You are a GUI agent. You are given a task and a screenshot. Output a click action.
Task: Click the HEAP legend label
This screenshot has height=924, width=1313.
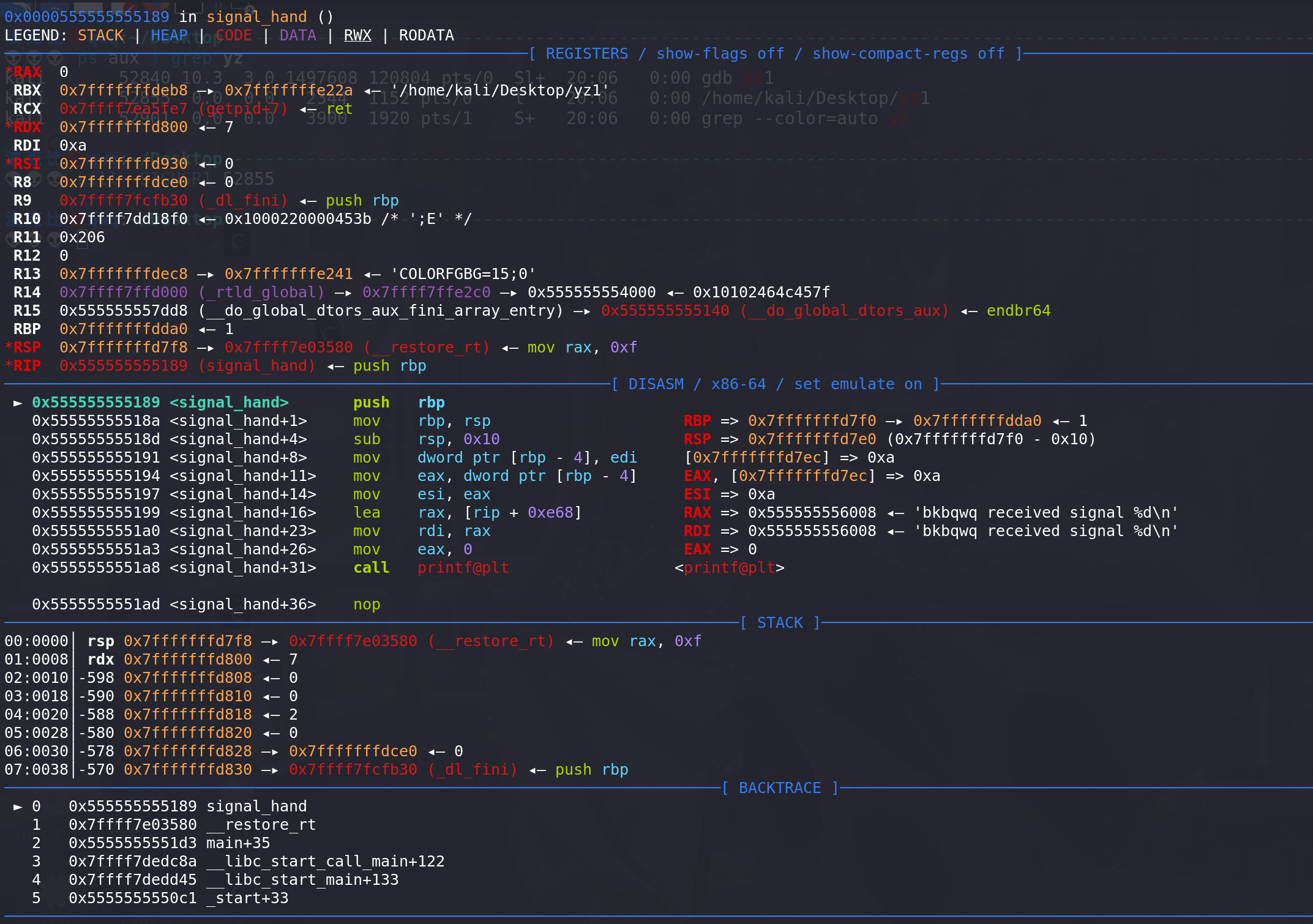(170, 35)
